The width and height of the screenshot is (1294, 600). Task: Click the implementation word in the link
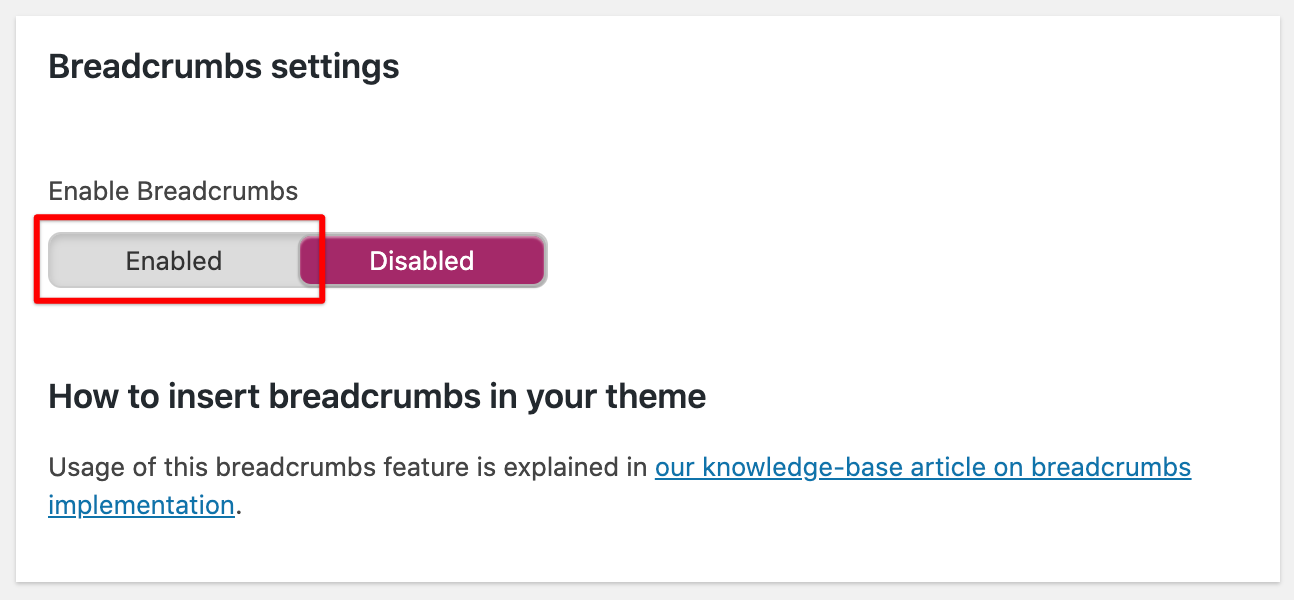pos(141,505)
